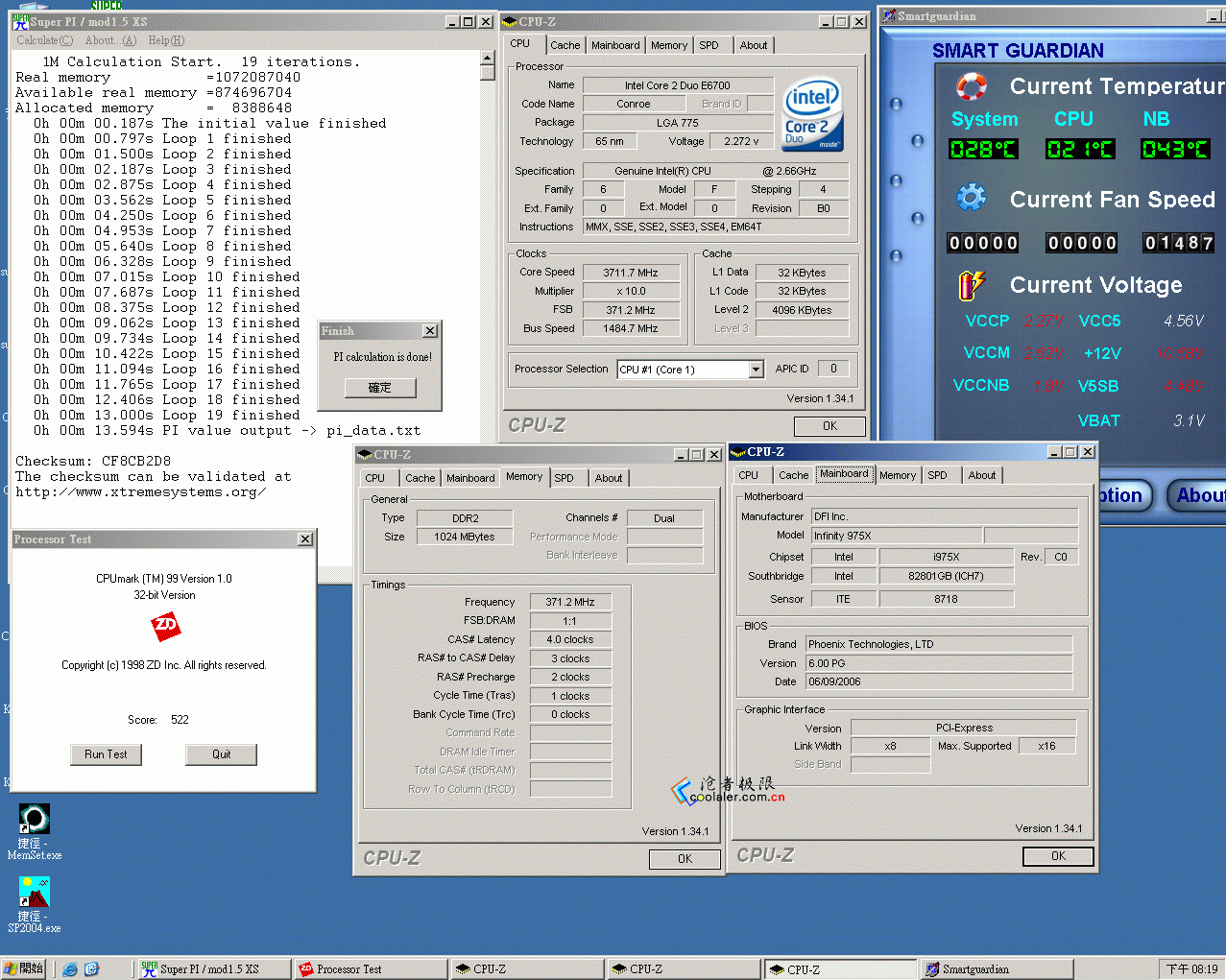Click the 01487 fan speed readout
This screenshot has height=980, width=1226.
1179,243
